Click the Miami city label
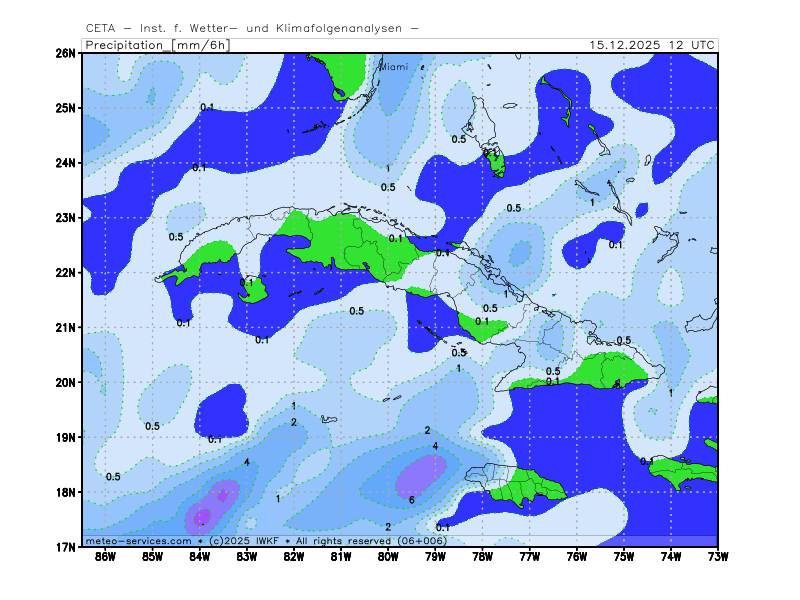Image resolution: width=800 pixels, height=600 pixels. pos(394,67)
